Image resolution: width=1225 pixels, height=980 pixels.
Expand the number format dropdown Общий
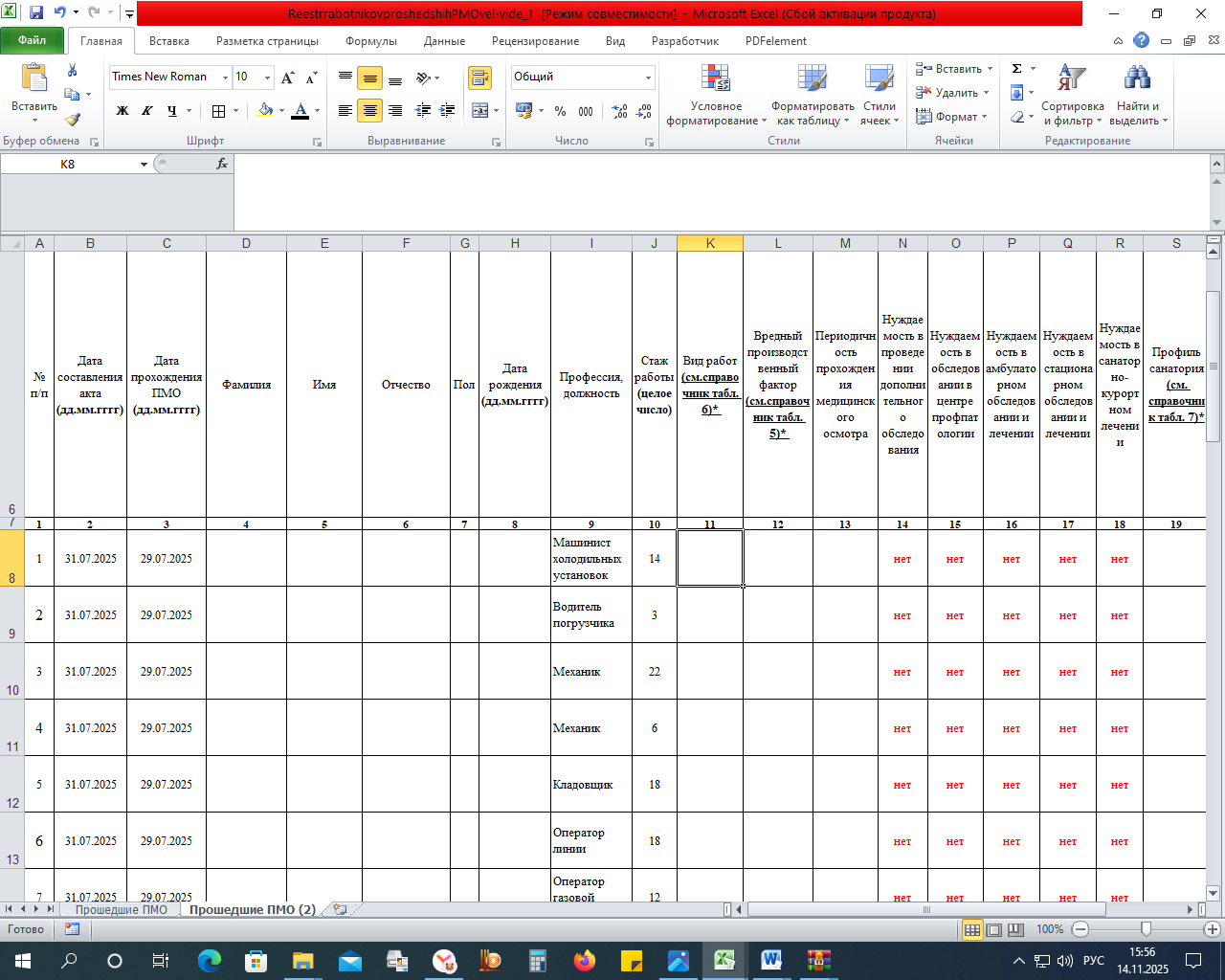point(648,78)
